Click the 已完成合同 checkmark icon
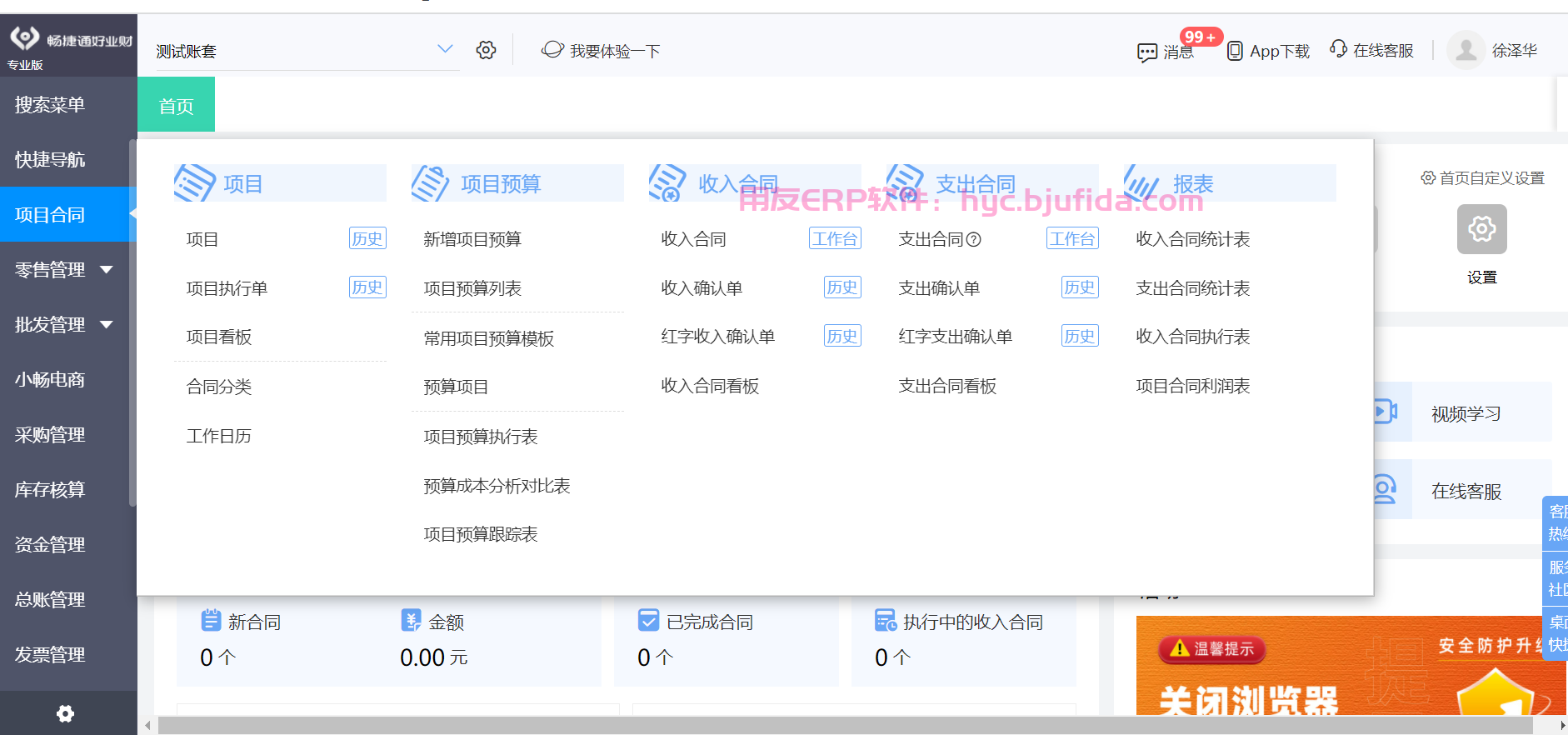This screenshot has height=735, width=1568. click(x=648, y=620)
